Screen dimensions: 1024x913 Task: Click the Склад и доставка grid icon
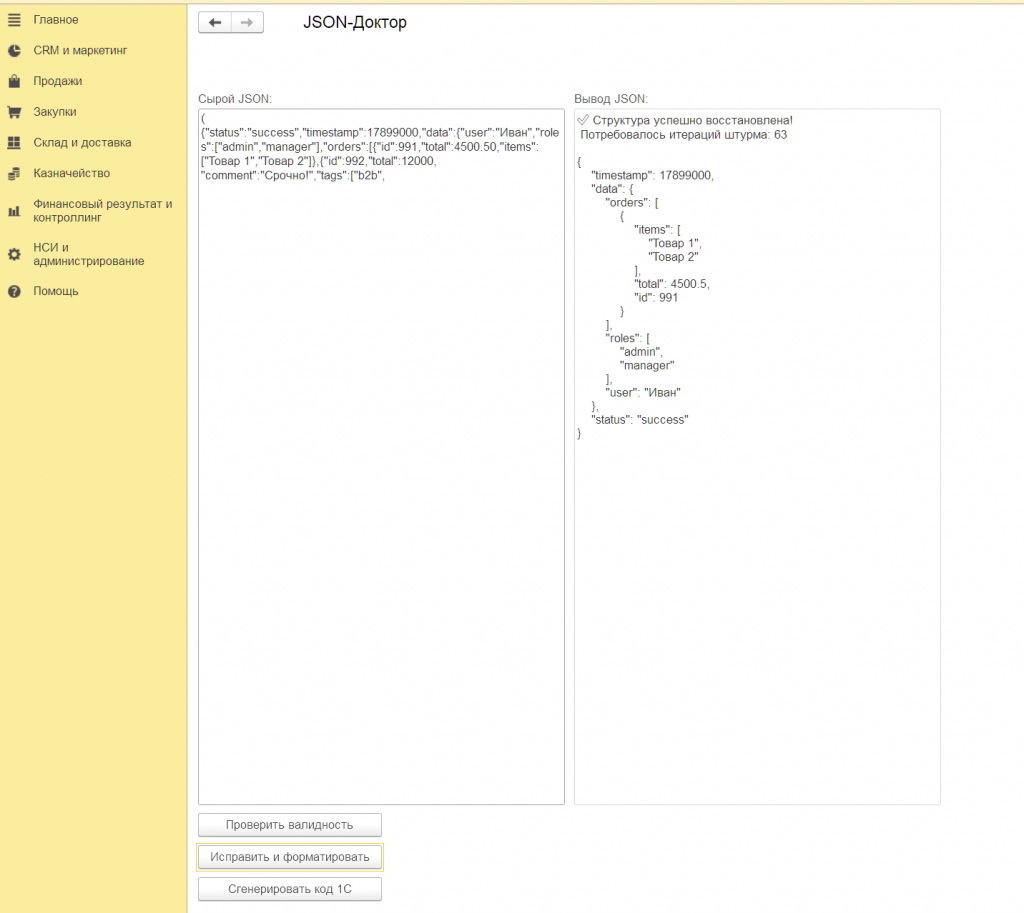click(14, 142)
